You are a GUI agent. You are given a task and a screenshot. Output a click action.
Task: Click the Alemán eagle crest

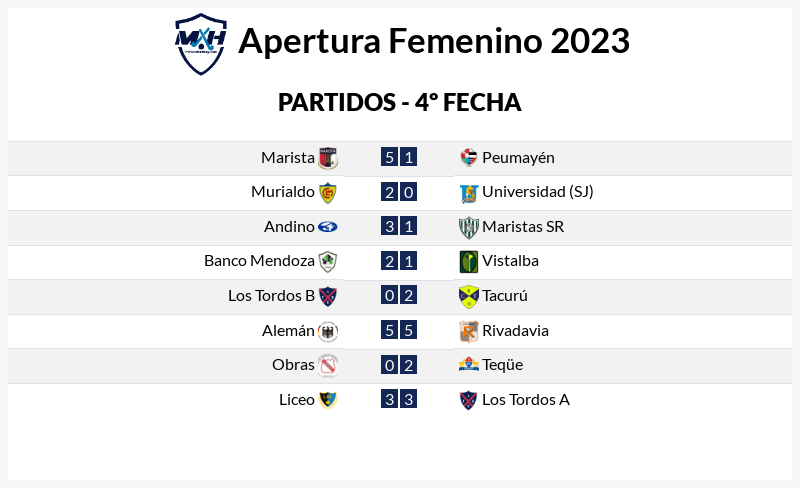click(328, 332)
